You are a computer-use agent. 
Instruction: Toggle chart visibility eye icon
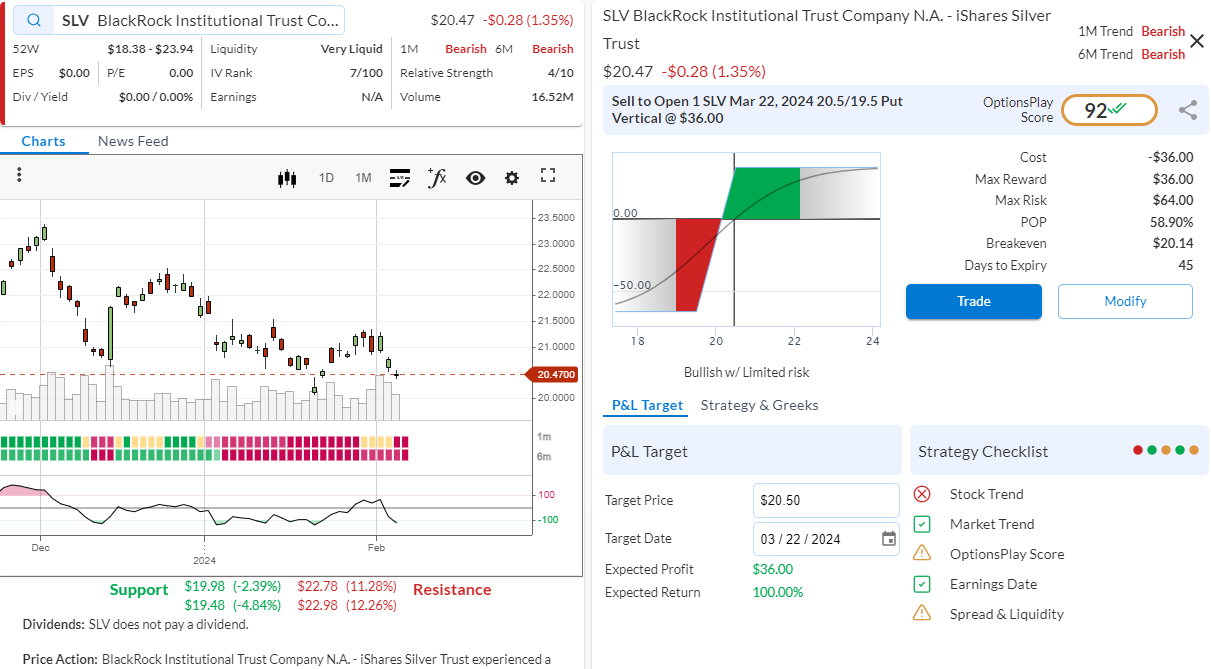tap(475, 178)
